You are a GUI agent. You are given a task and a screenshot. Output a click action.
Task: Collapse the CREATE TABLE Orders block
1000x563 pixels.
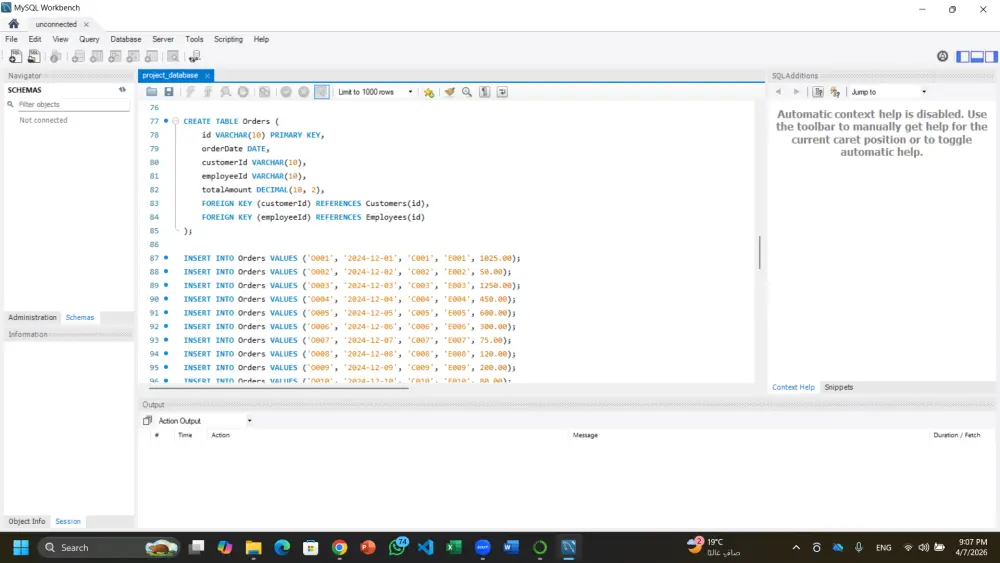click(x=175, y=121)
